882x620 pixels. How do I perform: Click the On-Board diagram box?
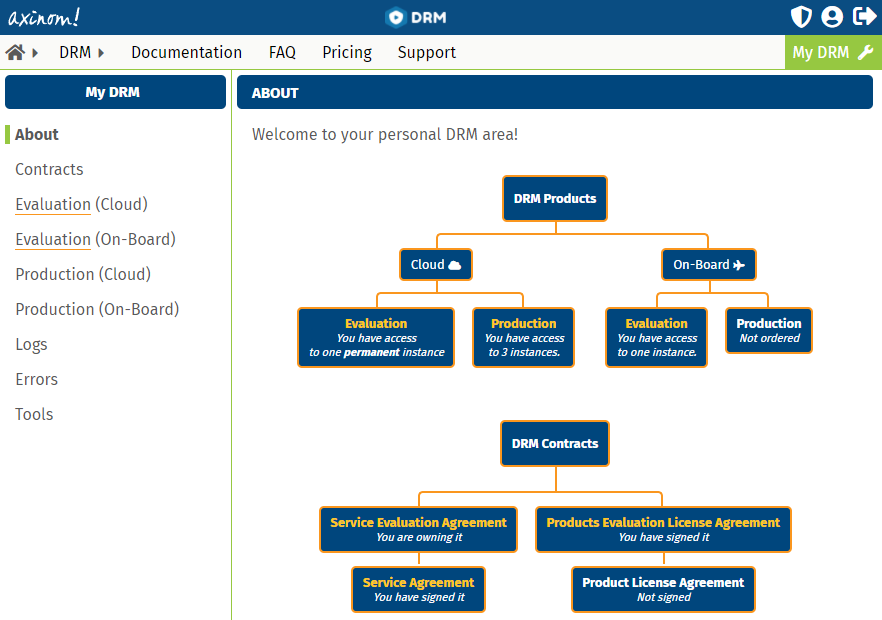[709, 264]
